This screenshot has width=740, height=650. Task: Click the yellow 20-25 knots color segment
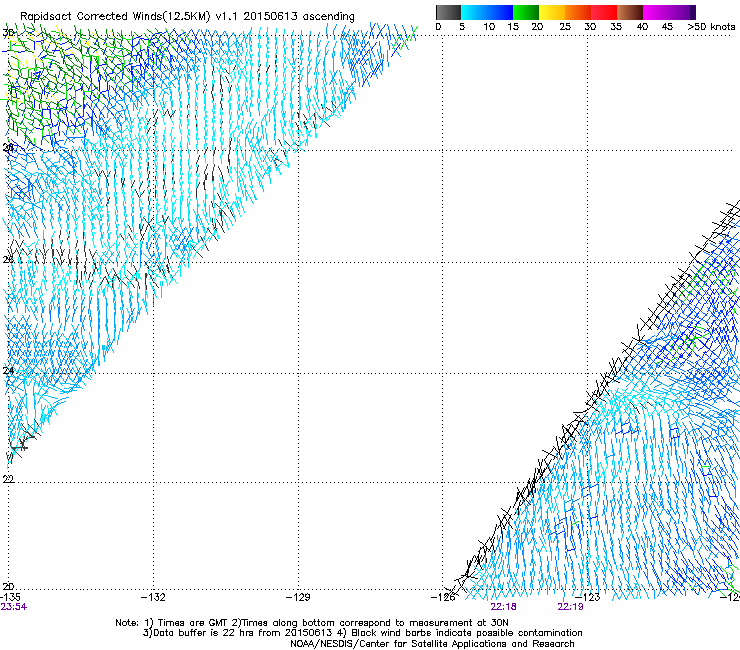click(552, 12)
